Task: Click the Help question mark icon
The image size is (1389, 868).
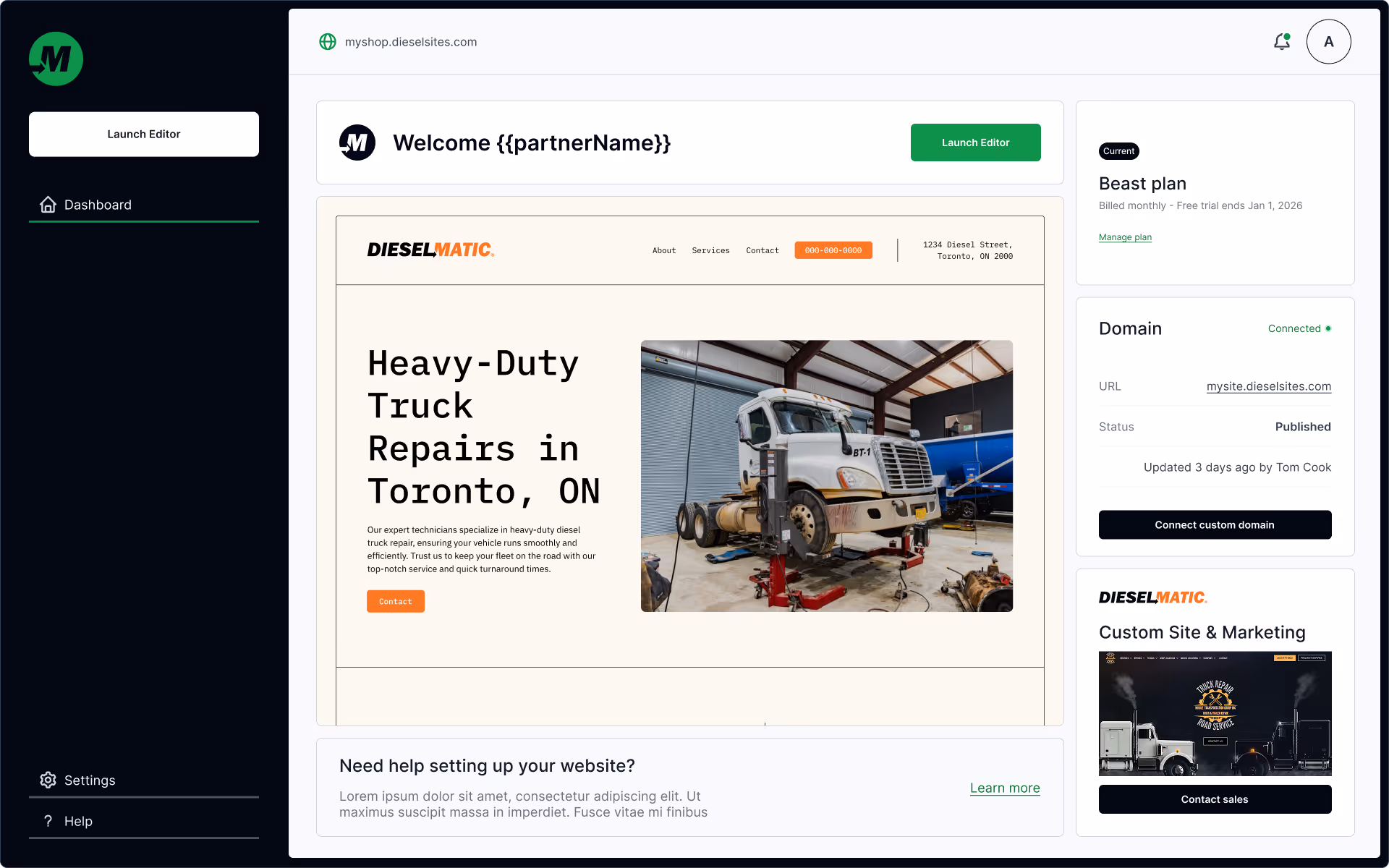Action: tap(48, 821)
